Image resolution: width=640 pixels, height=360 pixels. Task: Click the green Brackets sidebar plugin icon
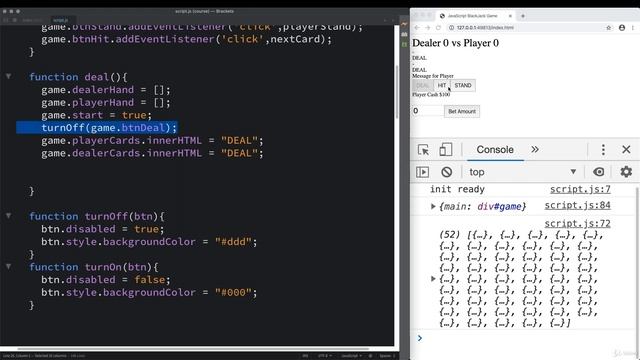(x=404, y=44)
